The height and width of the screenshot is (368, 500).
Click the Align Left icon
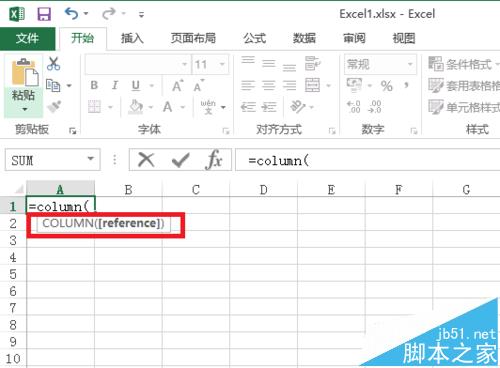(248, 85)
